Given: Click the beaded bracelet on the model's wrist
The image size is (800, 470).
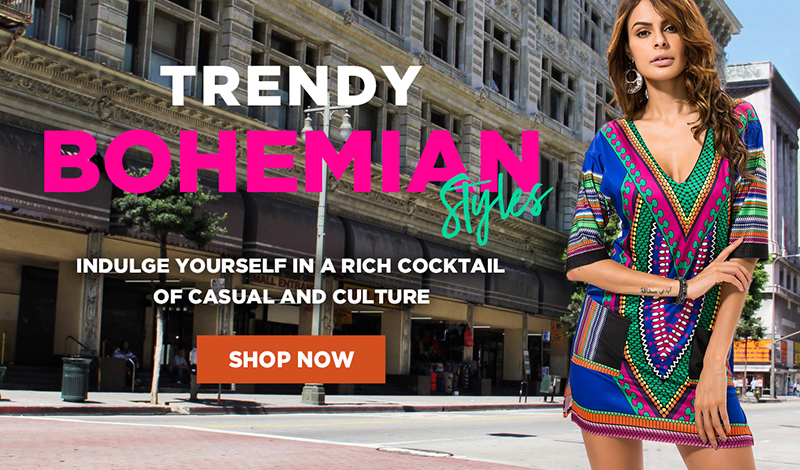Looking at the screenshot, I should pos(682,290).
